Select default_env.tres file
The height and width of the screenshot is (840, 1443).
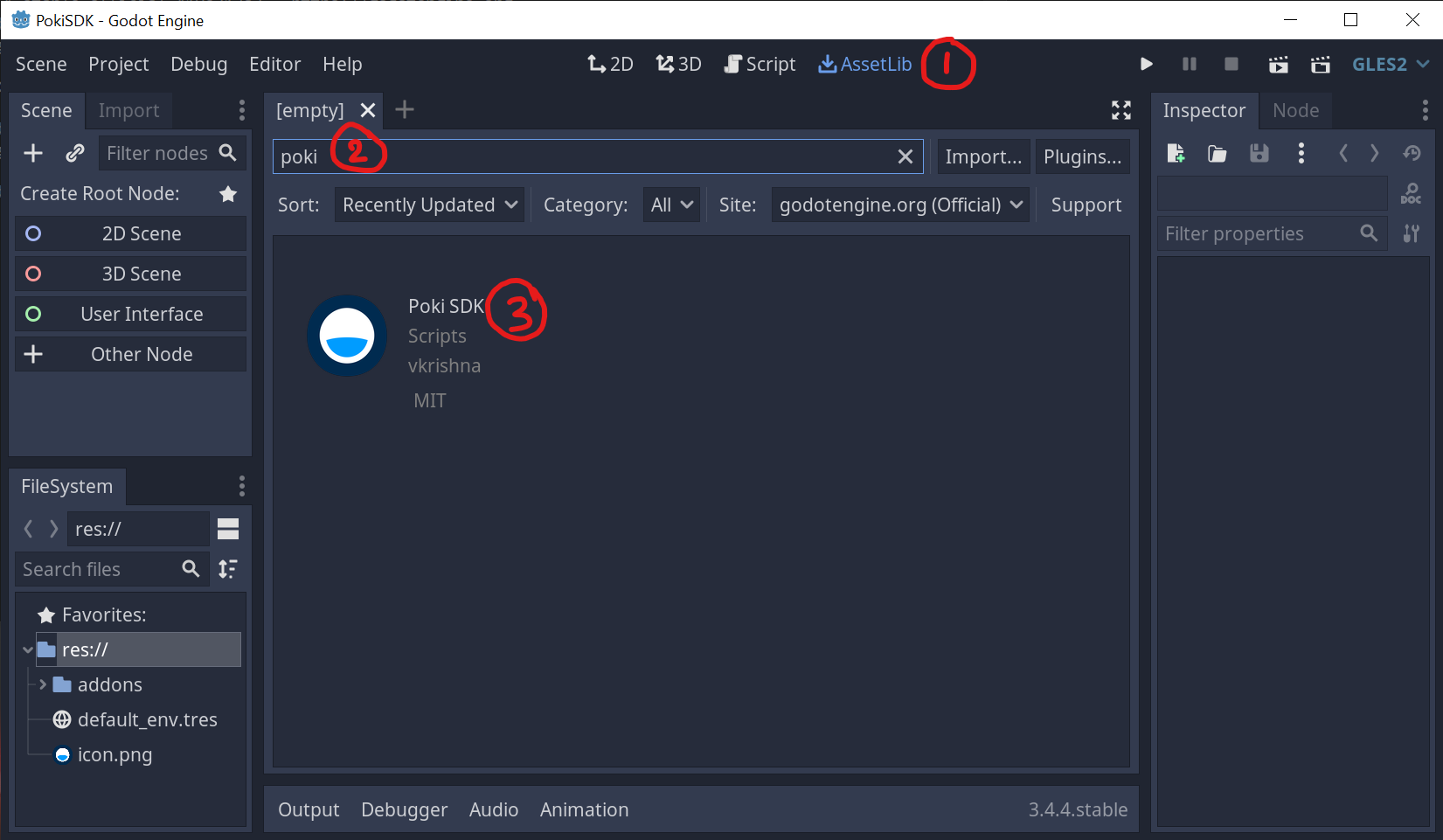147,719
